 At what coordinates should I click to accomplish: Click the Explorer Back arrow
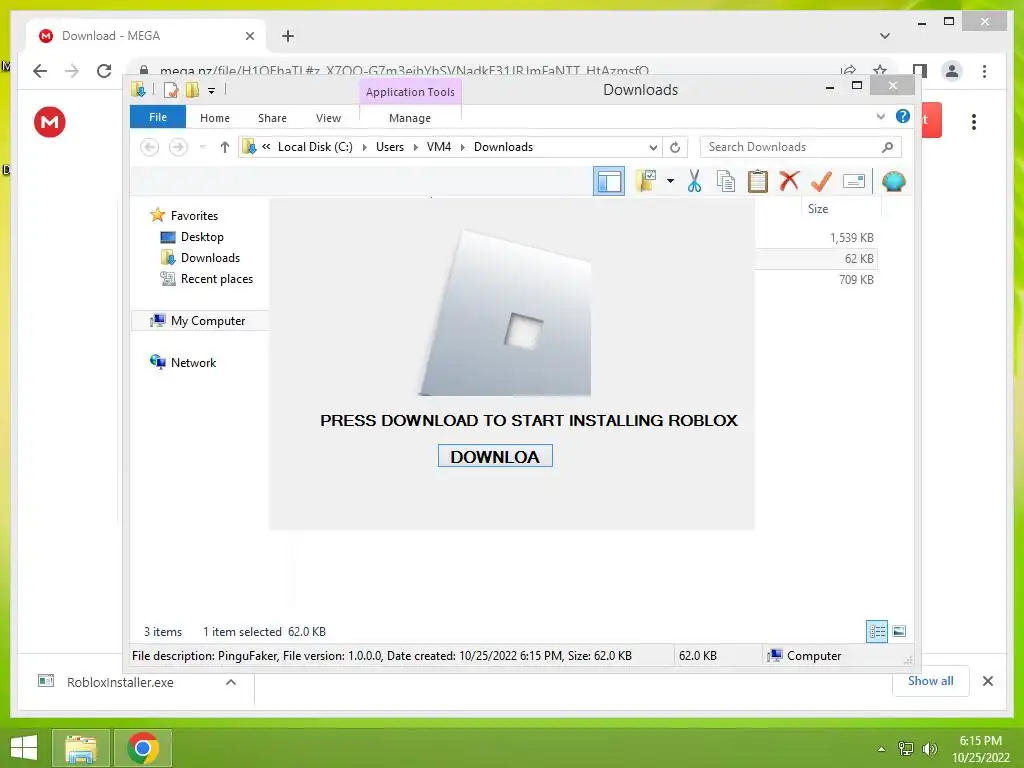(150, 147)
